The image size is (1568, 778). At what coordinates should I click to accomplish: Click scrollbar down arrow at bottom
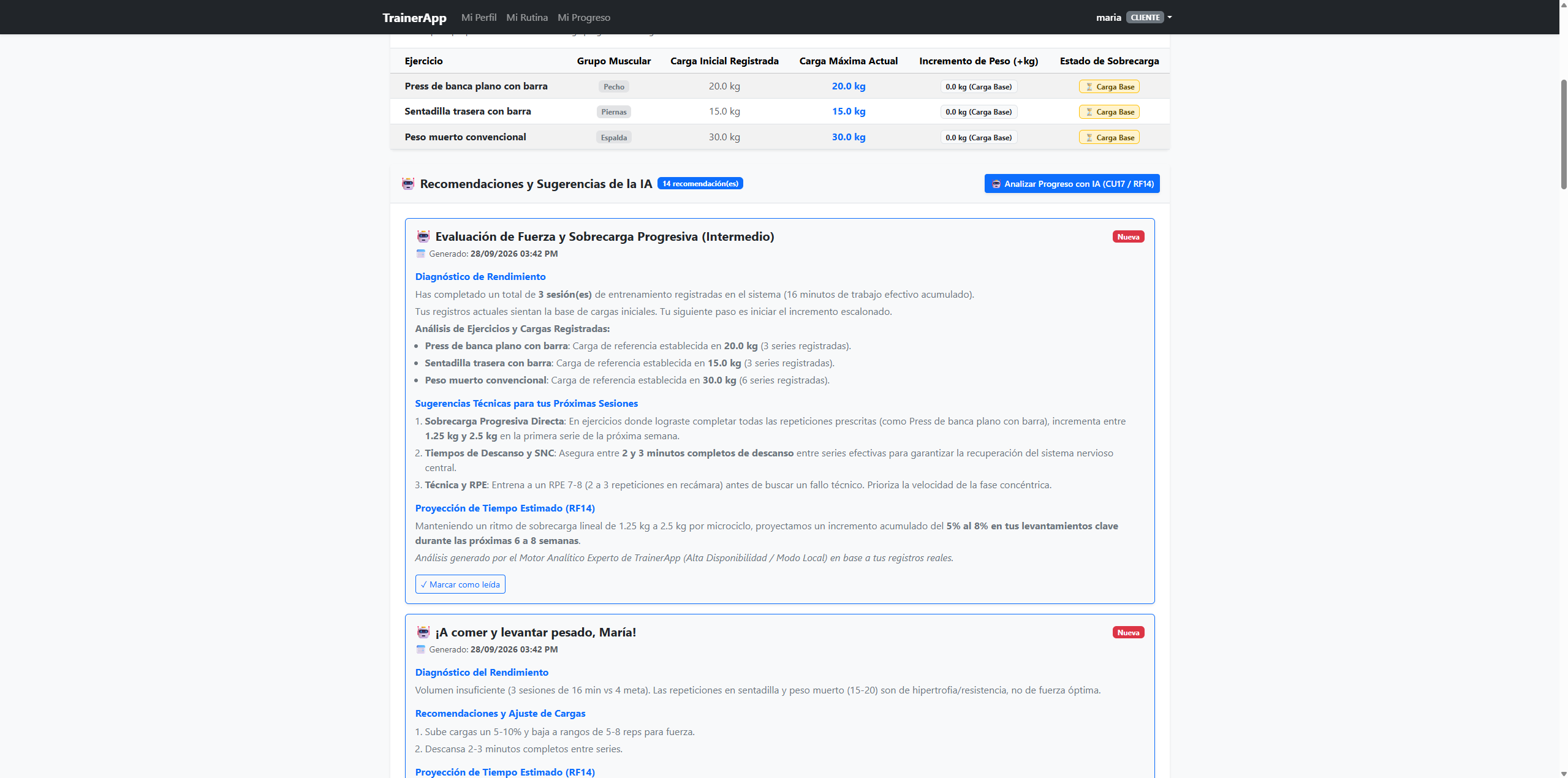pyautogui.click(x=1563, y=773)
